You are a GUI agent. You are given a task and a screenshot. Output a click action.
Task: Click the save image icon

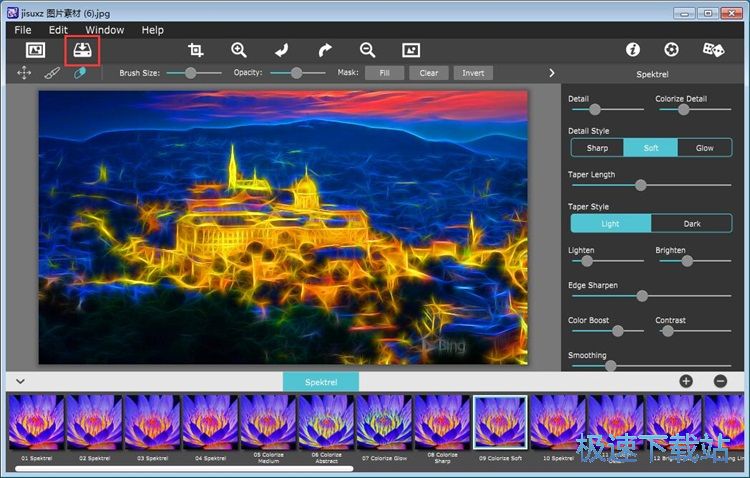pyautogui.click(x=82, y=49)
